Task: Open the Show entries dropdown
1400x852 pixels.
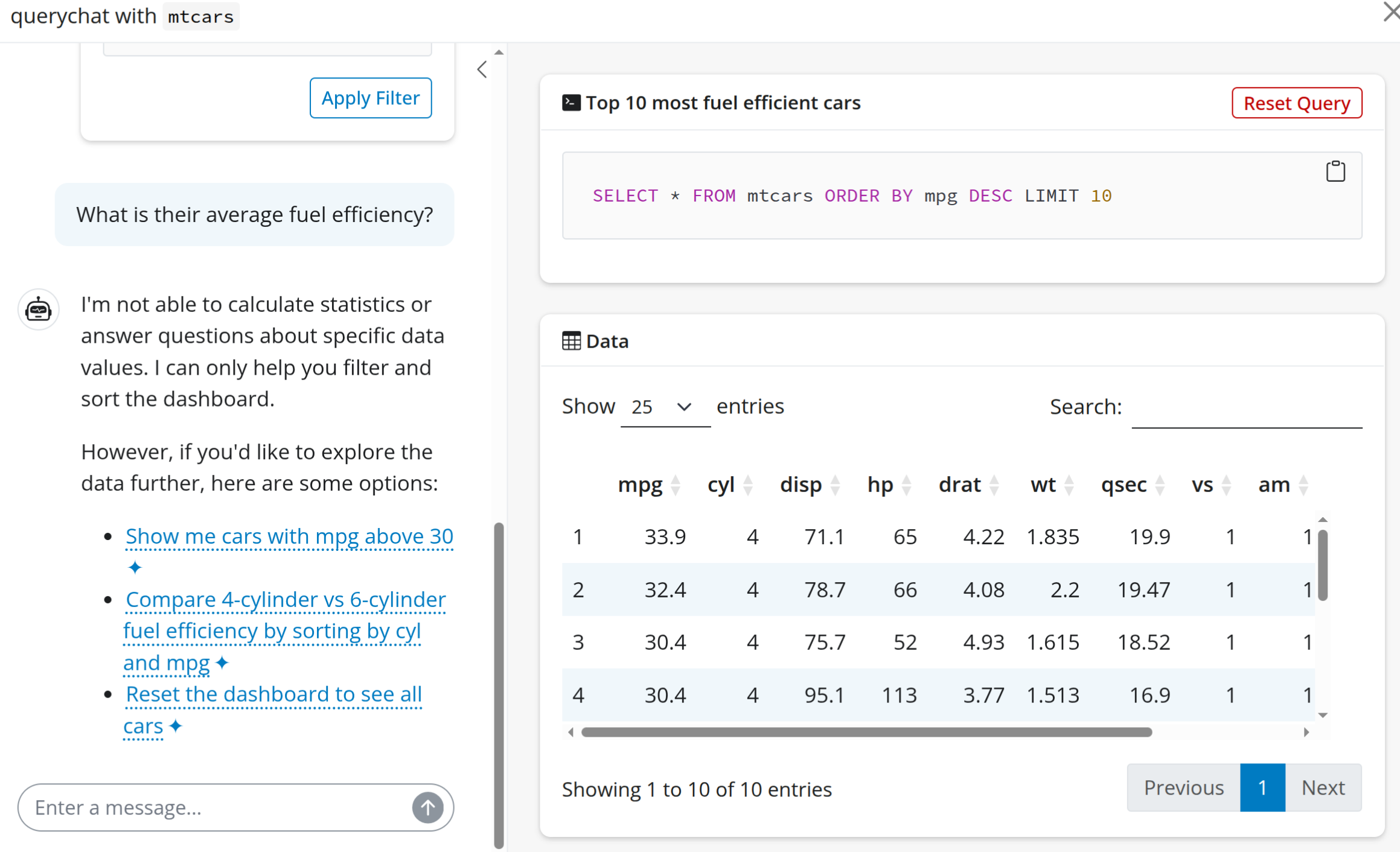Action: (x=664, y=407)
